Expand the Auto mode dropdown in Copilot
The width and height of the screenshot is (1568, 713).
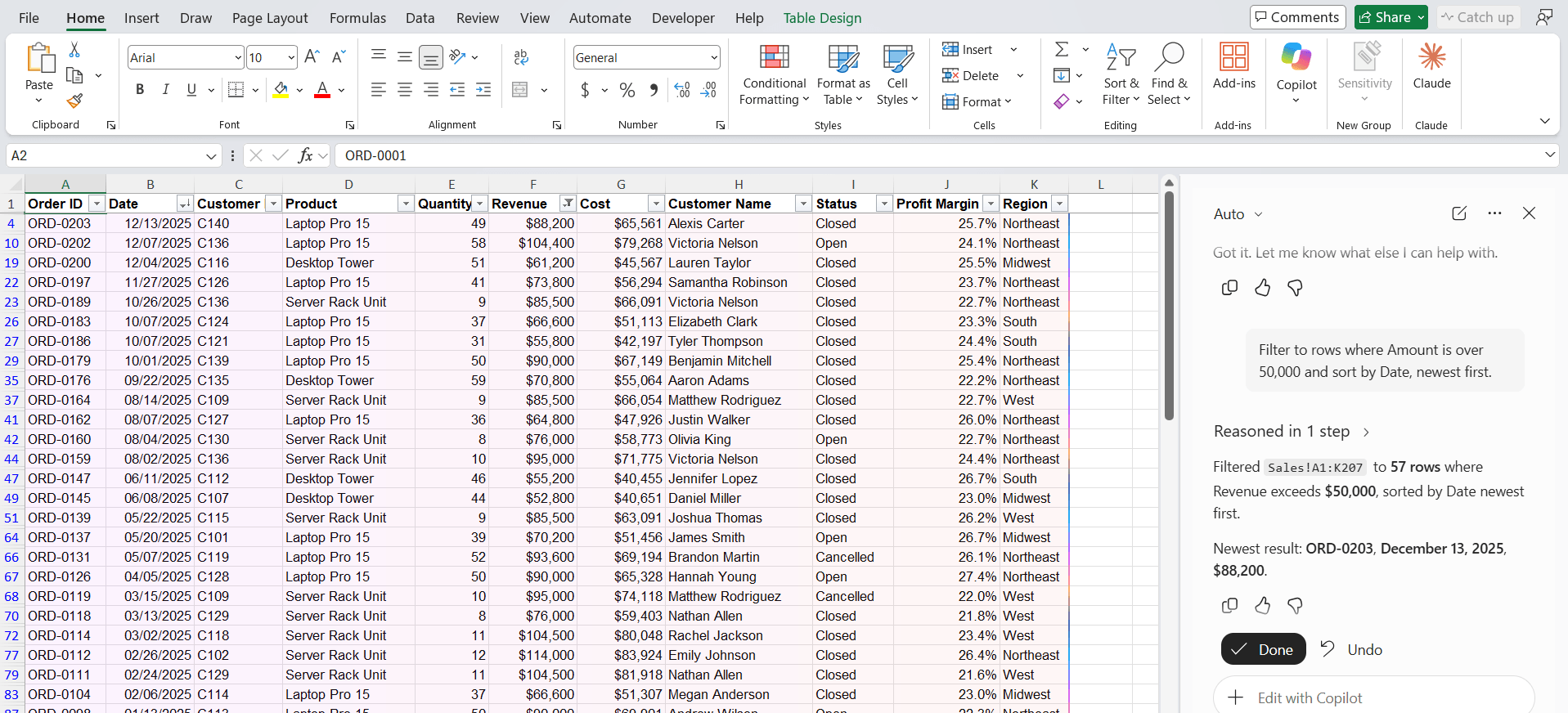pyautogui.click(x=1259, y=214)
